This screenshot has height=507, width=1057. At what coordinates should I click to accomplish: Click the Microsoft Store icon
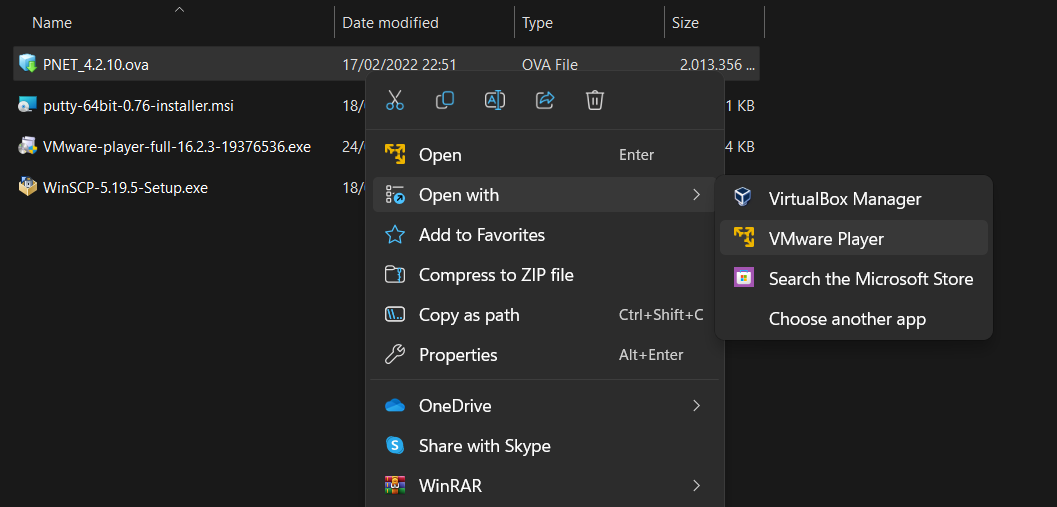pos(743,278)
